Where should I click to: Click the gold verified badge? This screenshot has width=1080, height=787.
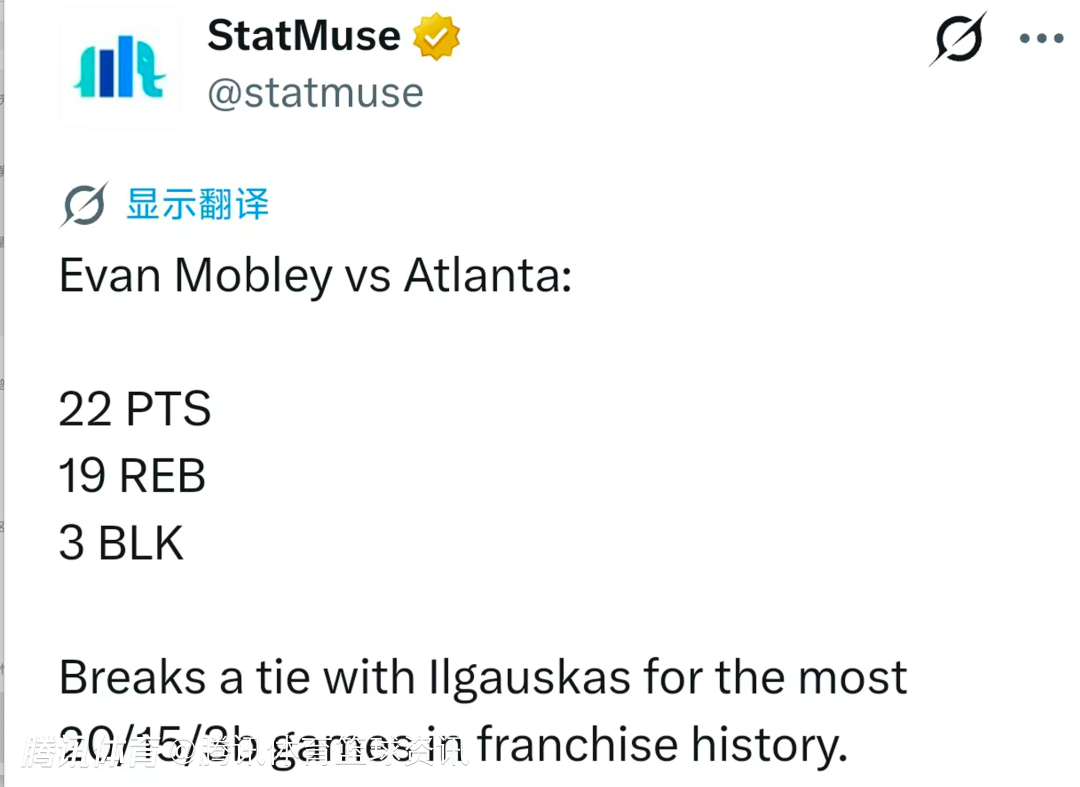(x=437, y=38)
